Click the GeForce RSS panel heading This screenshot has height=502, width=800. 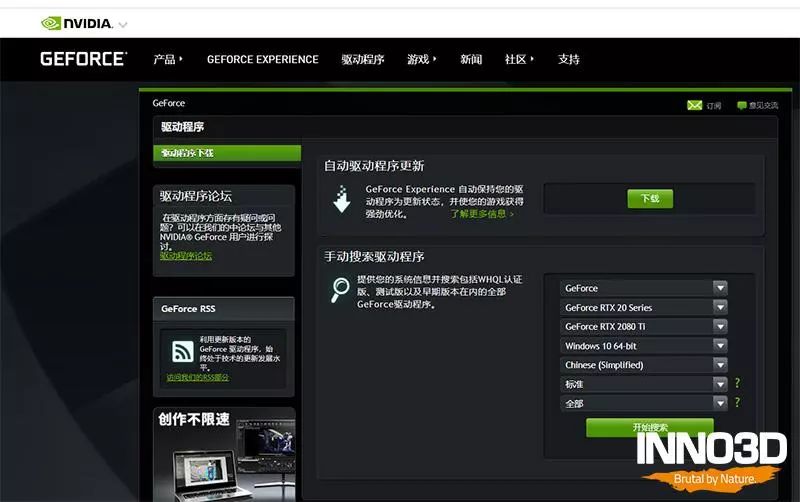(188, 309)
